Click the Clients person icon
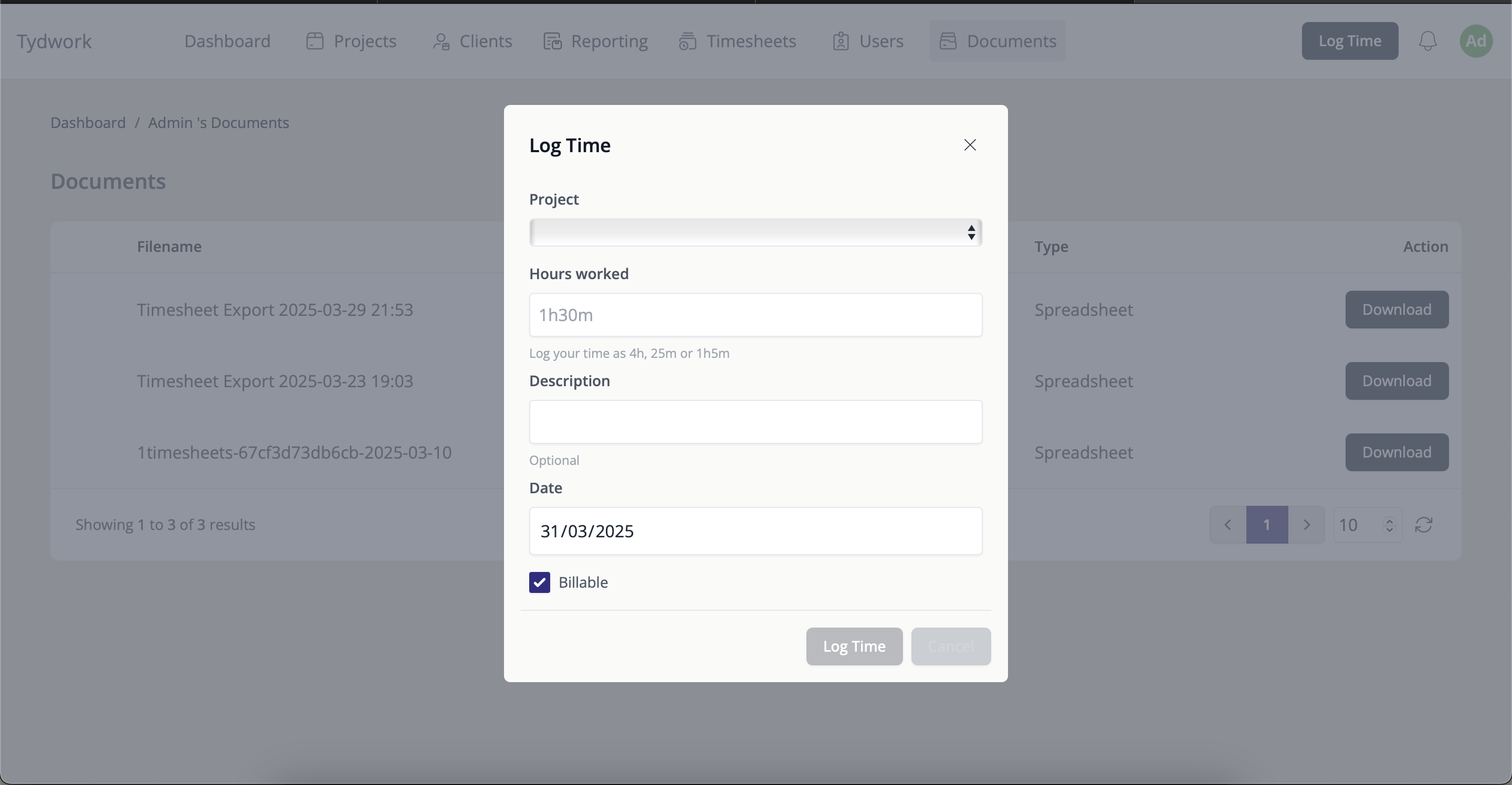1512x785 pixels. point(442,41)
